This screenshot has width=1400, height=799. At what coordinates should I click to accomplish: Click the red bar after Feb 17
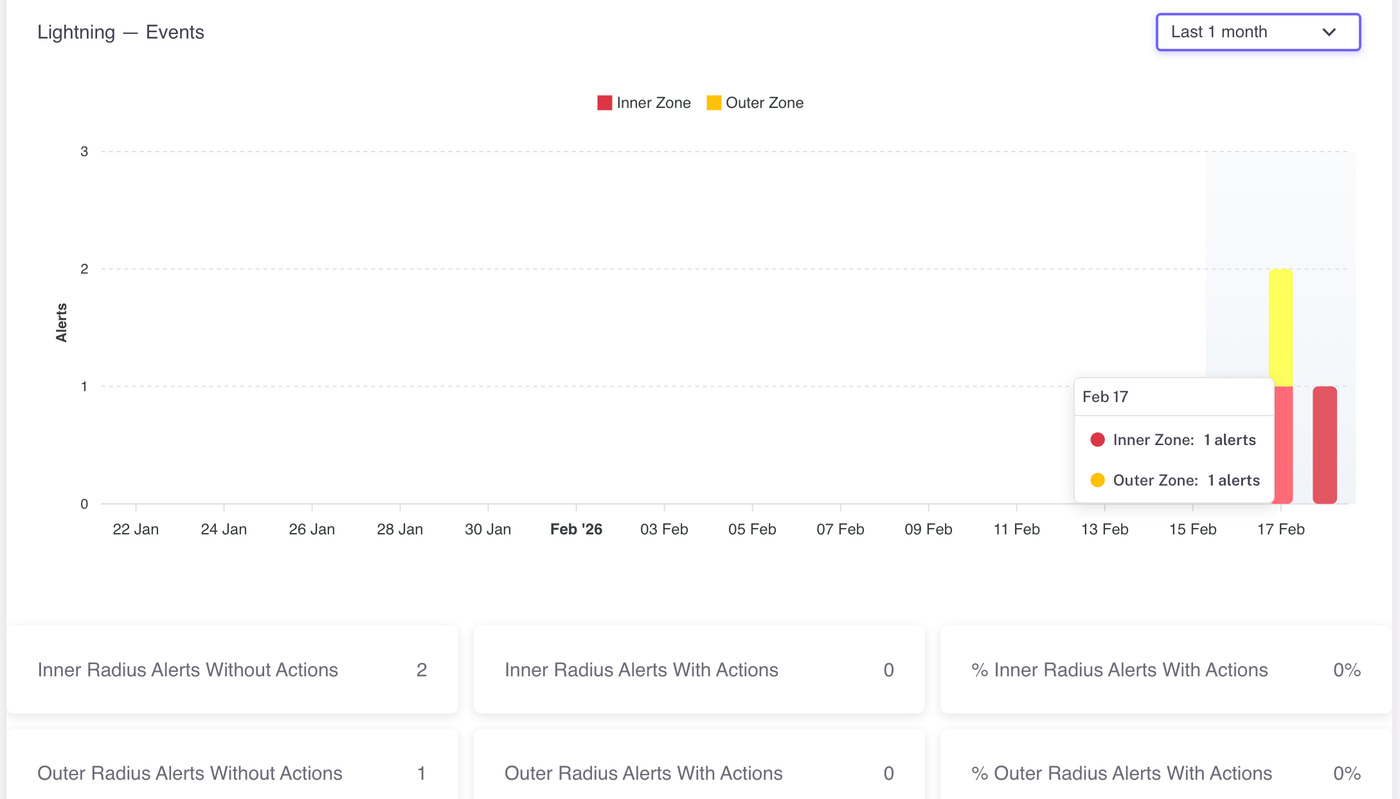pyautogui.click(x=1325, y=445)
